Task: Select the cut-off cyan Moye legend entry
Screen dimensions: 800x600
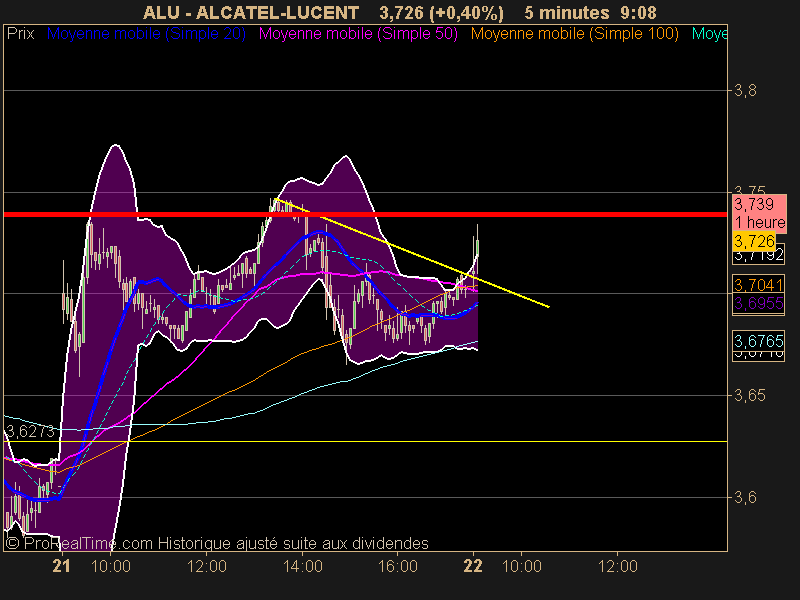Action: click(709, 34)
